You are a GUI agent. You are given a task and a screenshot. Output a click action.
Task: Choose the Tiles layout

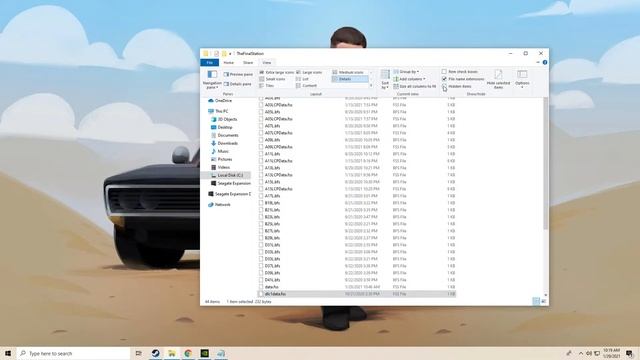[267, 86]
